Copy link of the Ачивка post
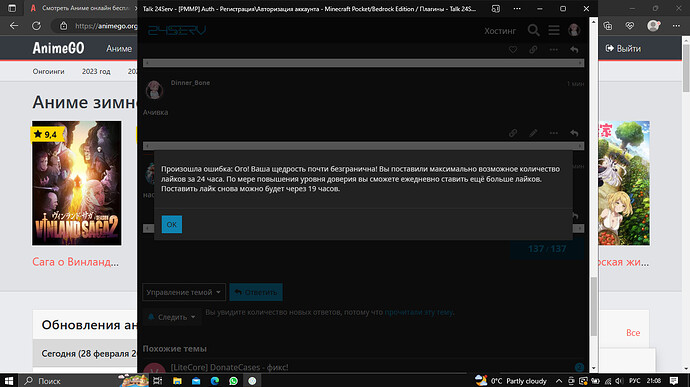690x387 pixels. click(x=513, y=133)
